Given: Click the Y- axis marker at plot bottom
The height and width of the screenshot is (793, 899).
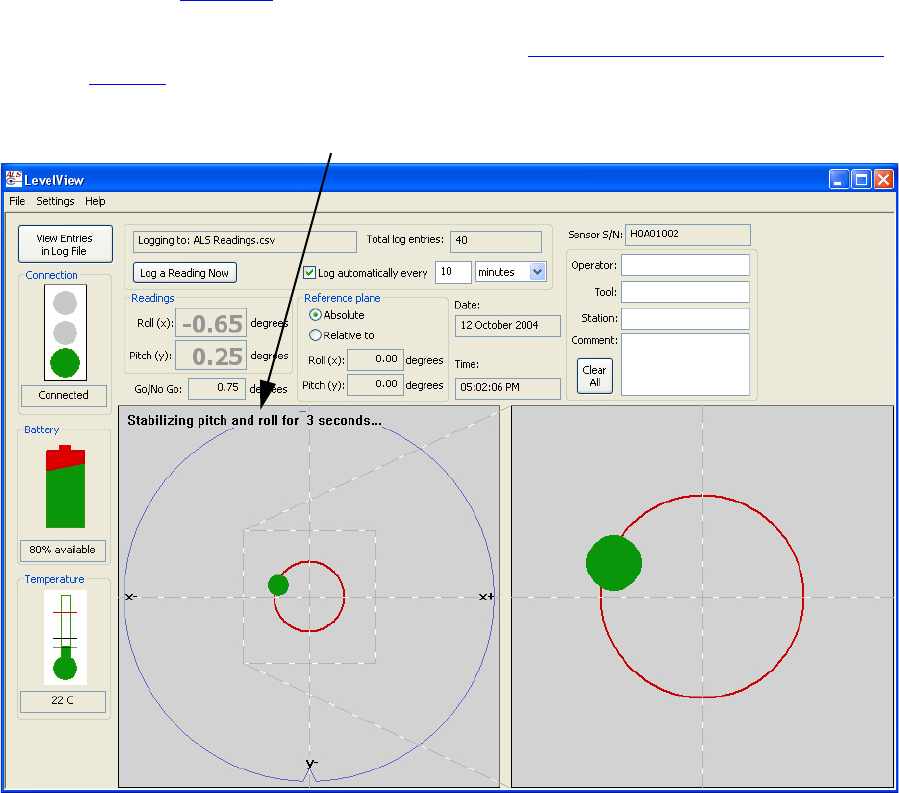Looking at the screenshot, I should point(311,764).
